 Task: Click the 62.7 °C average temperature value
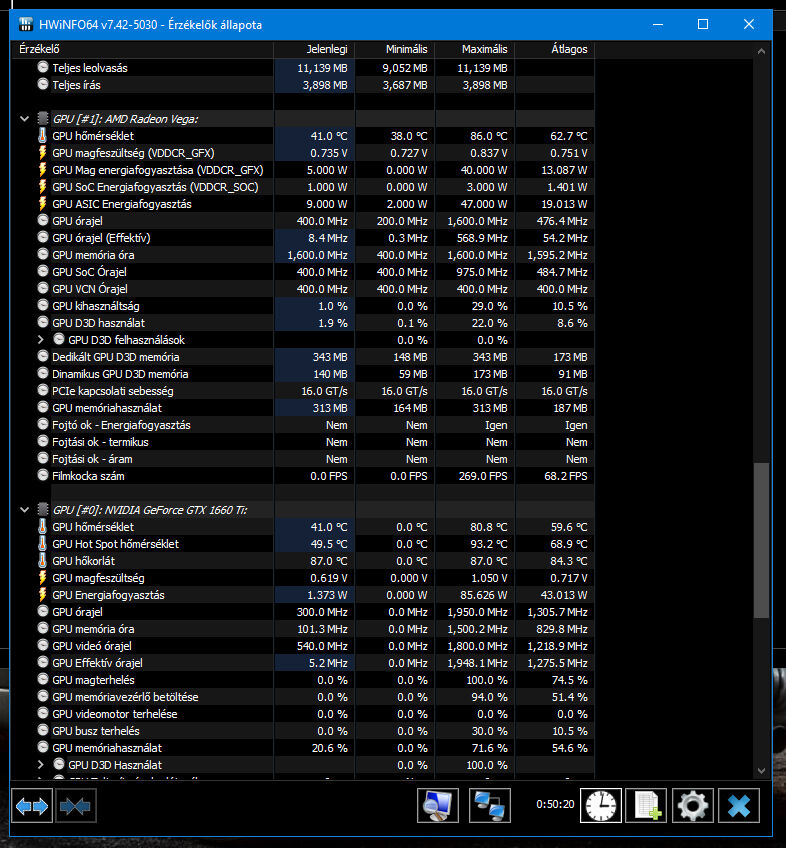point(569,136)
